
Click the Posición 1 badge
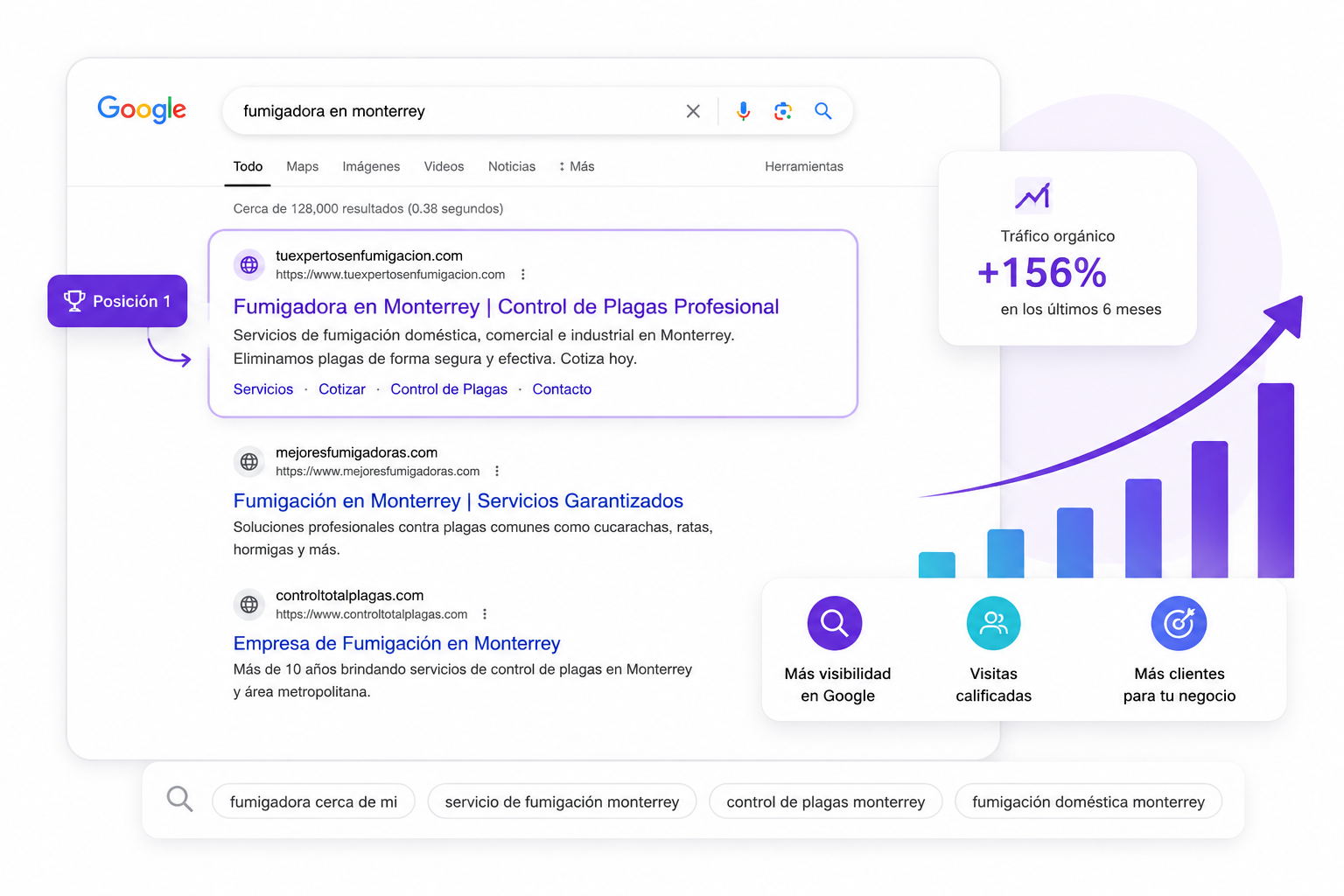(x=117, y=301)
